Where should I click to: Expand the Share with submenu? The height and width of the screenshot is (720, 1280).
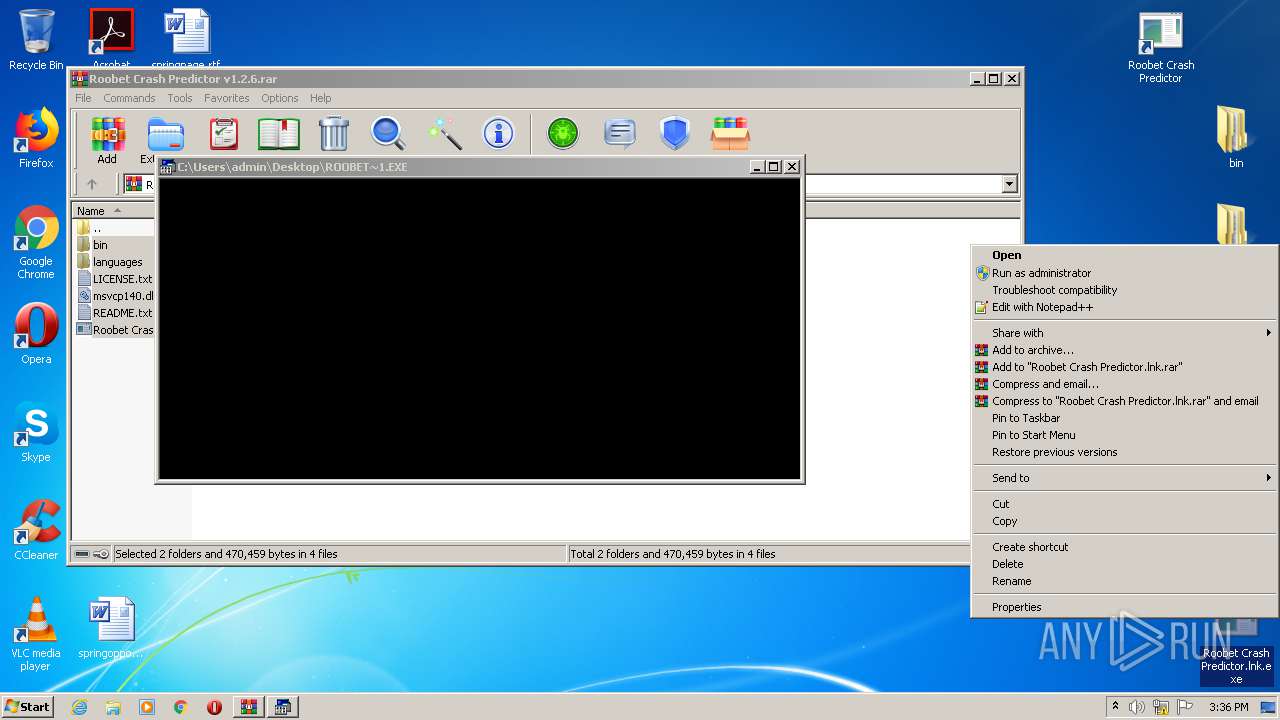pos(1125,333)
